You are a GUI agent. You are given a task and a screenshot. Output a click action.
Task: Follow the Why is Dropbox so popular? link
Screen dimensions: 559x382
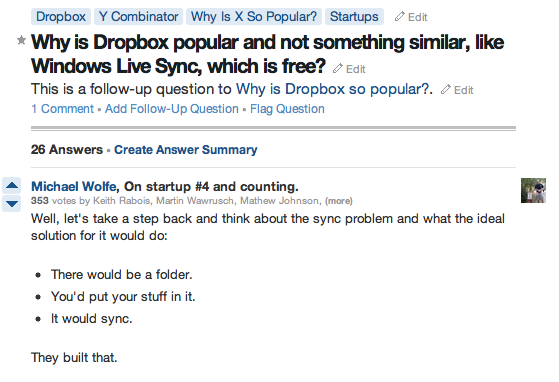[334, 89]
